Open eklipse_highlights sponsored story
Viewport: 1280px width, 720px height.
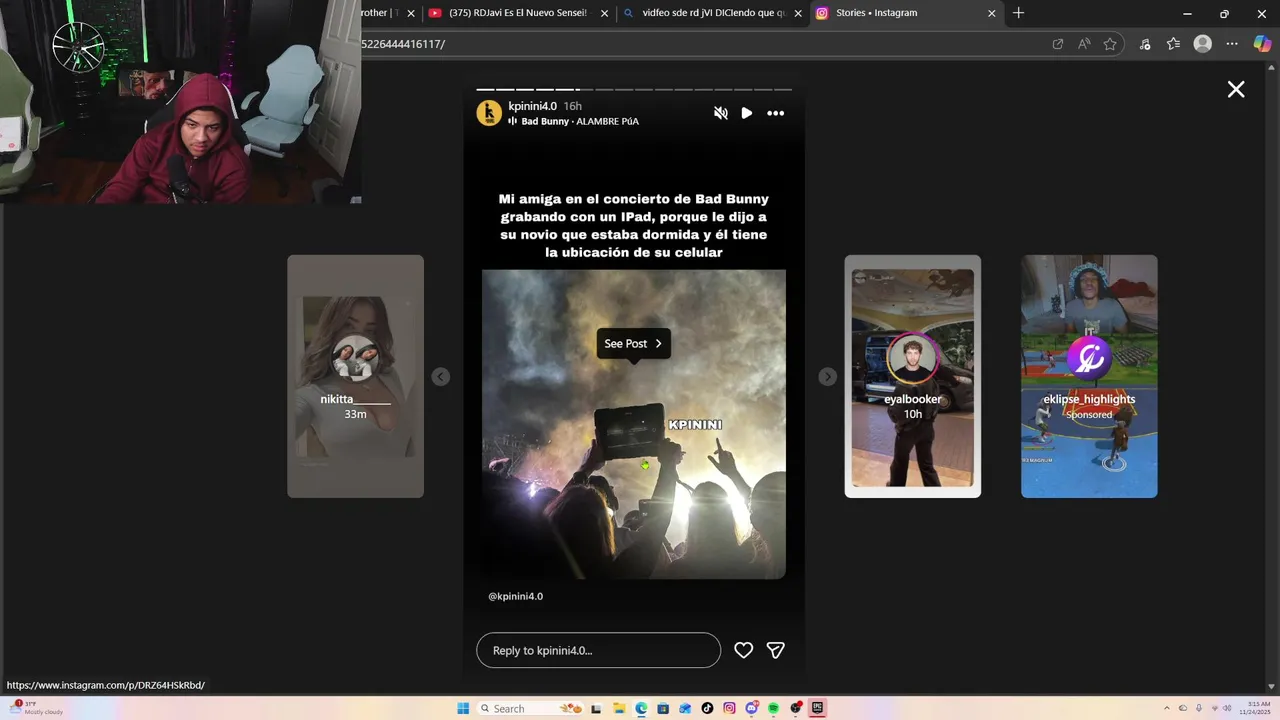1089,376
